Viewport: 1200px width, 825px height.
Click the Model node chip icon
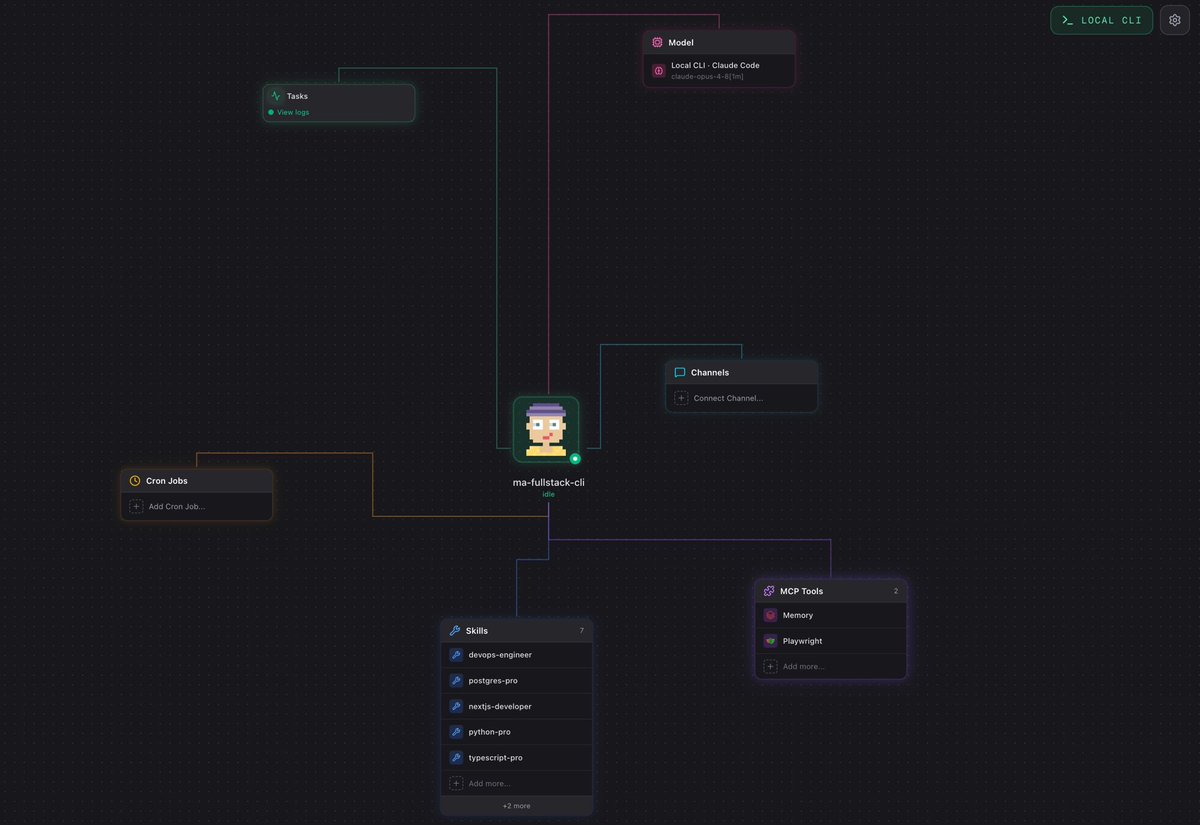click(x=657, y=43)
